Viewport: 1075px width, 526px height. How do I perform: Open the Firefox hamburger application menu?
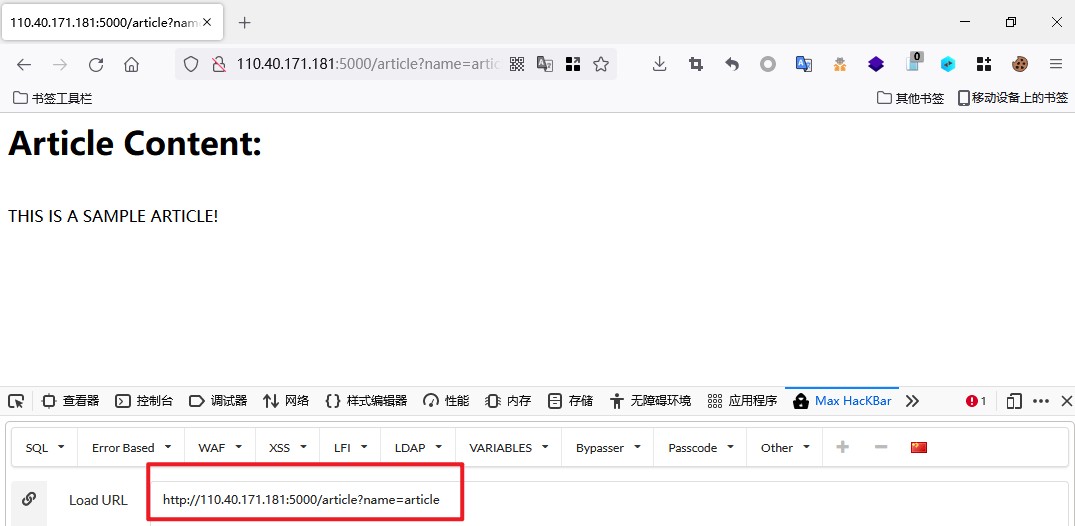(x=1056, y=64)
